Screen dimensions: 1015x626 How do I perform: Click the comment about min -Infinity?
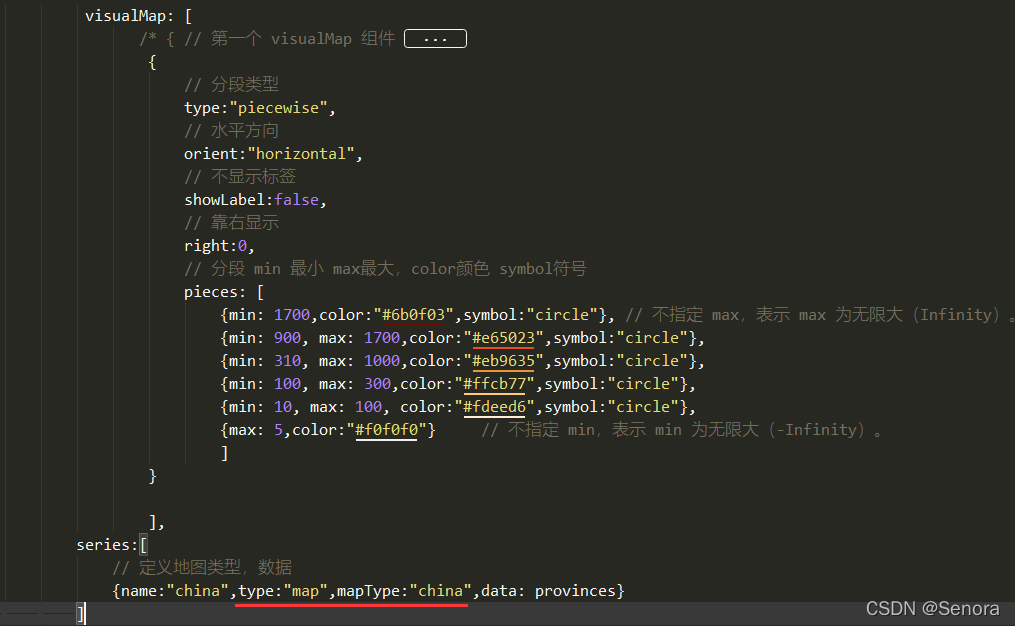click(682, 430)
